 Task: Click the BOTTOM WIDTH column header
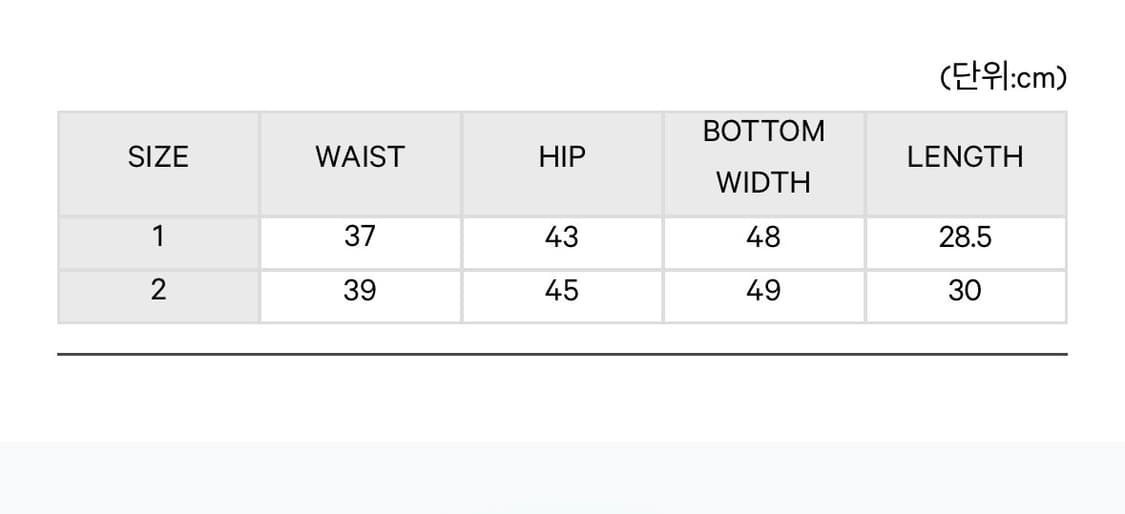click(x=764, y=158)
